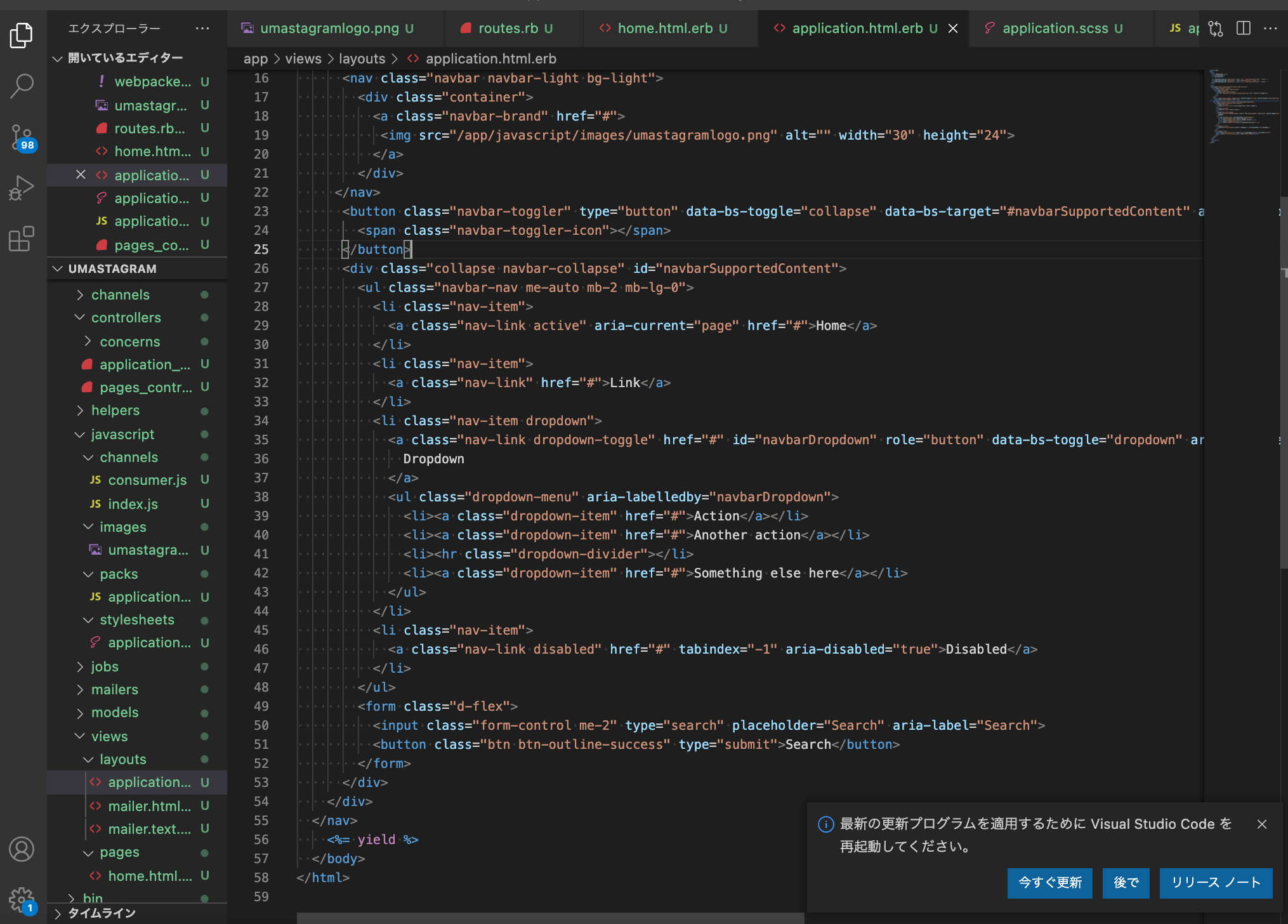
Task: Collapse the controllers folder
Action: [x=137, y=317]
